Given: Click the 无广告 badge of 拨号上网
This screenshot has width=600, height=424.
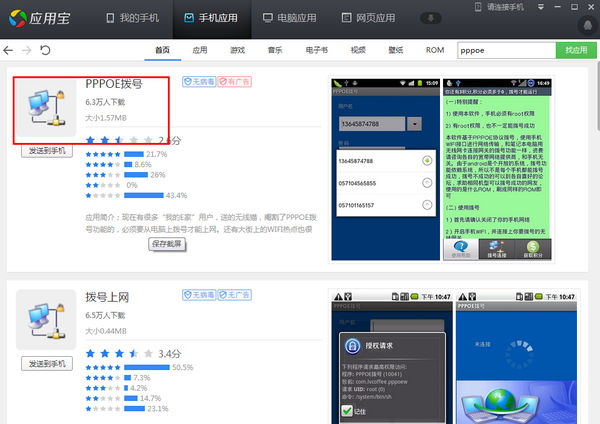Looking at the screenshot, I should click(x=235, y=295).
